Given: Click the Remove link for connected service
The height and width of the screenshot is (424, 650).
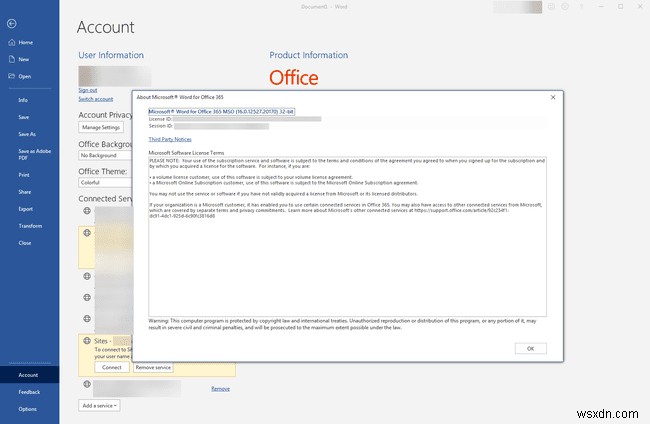Looking at the screenshot, I should click(221, 388).
